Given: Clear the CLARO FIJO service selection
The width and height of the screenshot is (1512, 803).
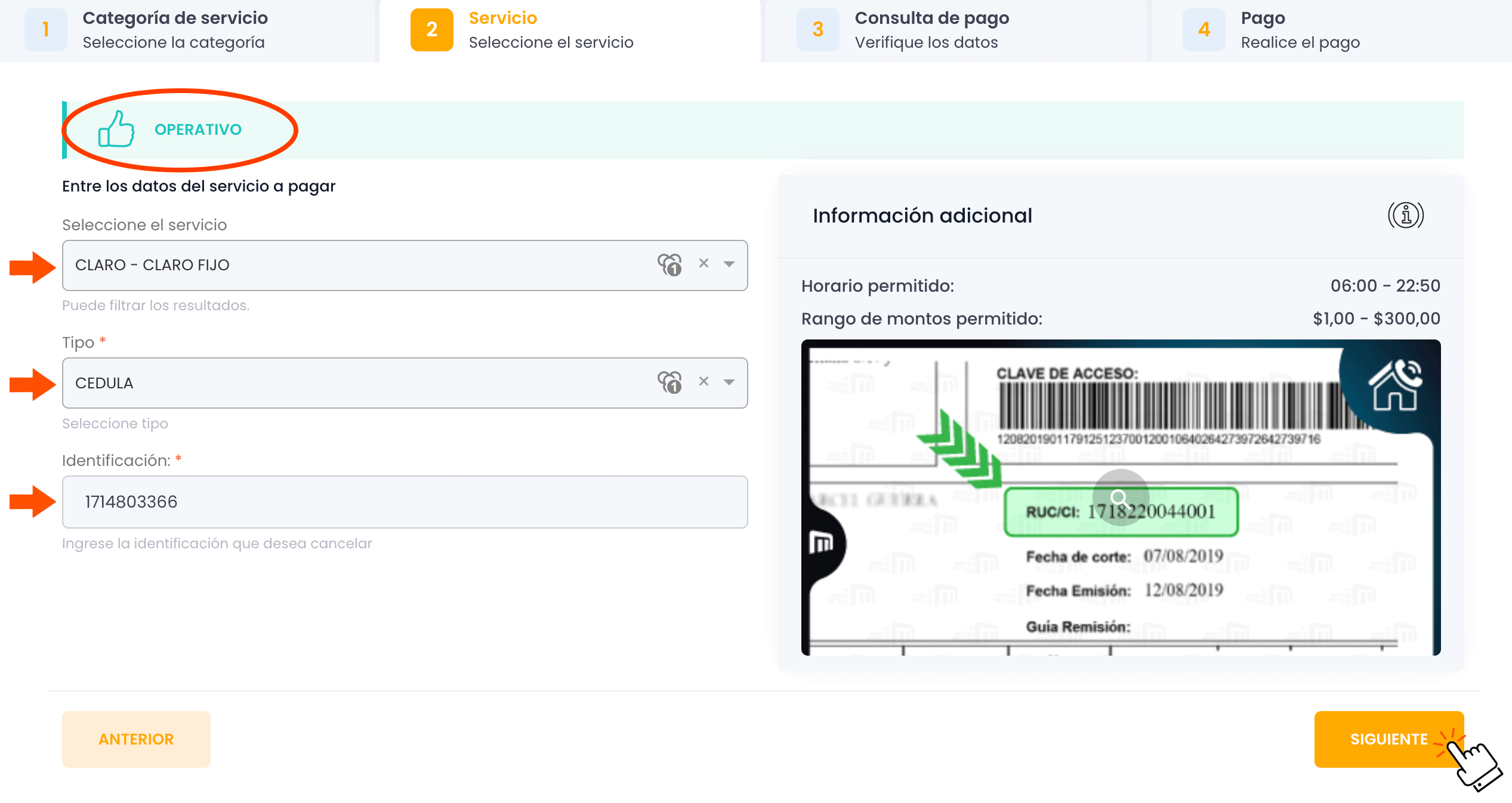Looking at the screenshot, I should point(704,263).
